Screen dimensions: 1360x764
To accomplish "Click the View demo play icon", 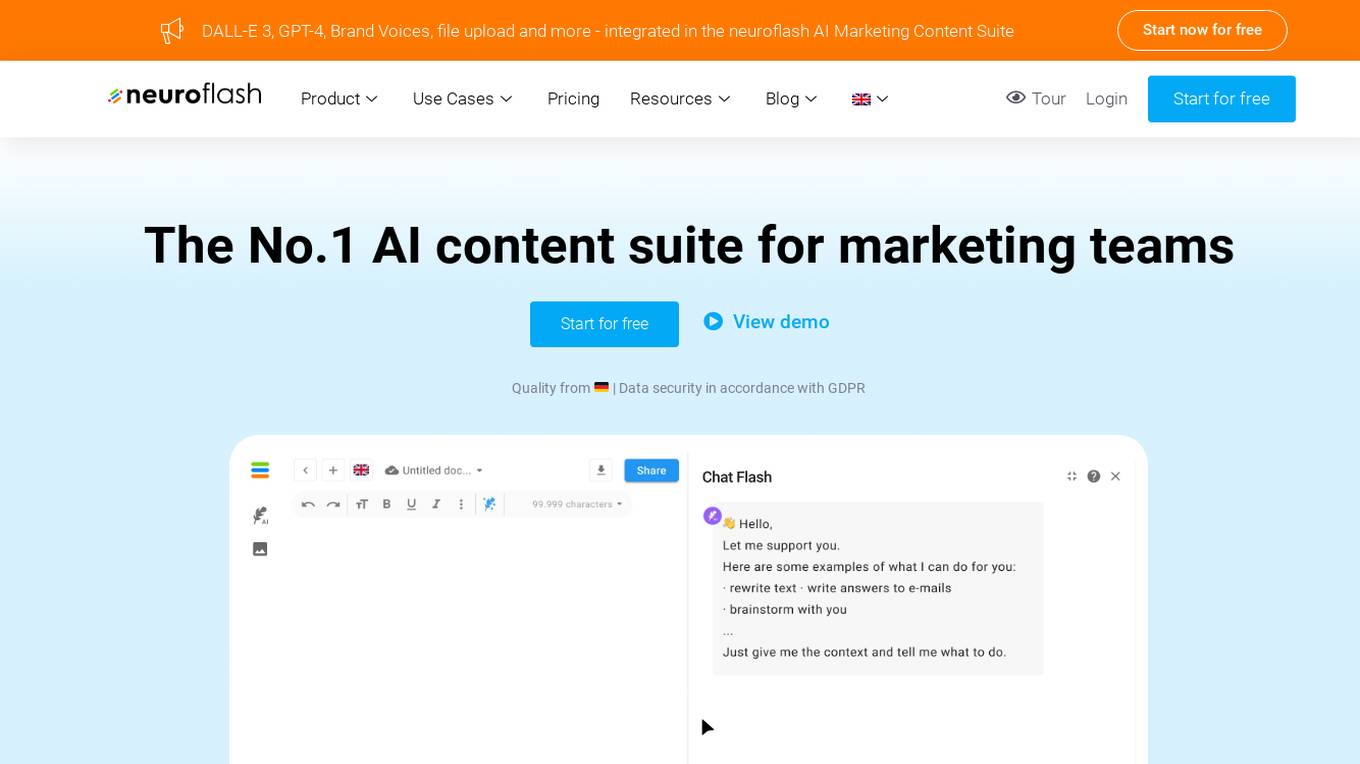I will tap(713, 321).
